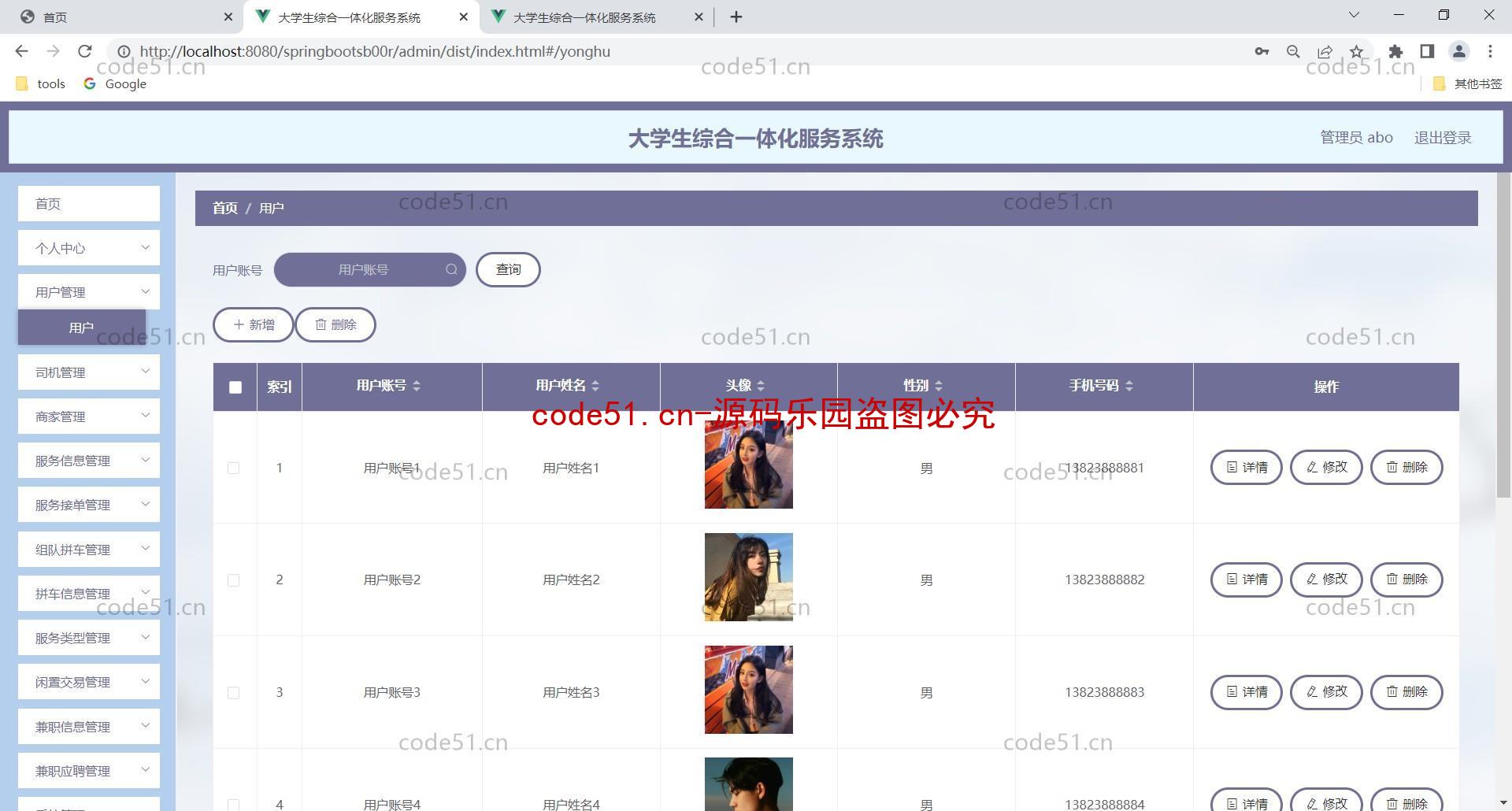
Task: Reload the current browser page
Action: click(84, 51)
